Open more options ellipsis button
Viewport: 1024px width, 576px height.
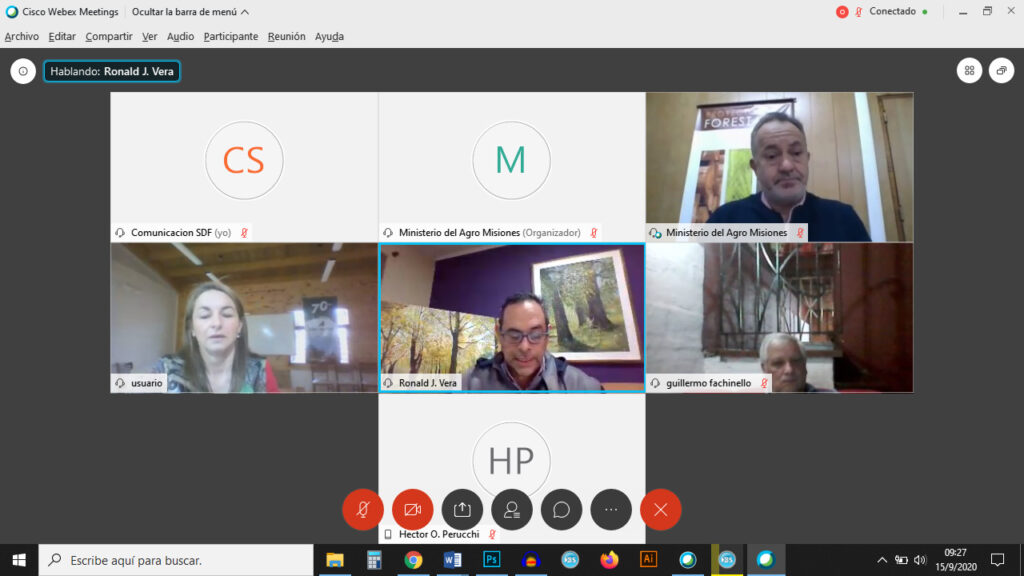611,509
